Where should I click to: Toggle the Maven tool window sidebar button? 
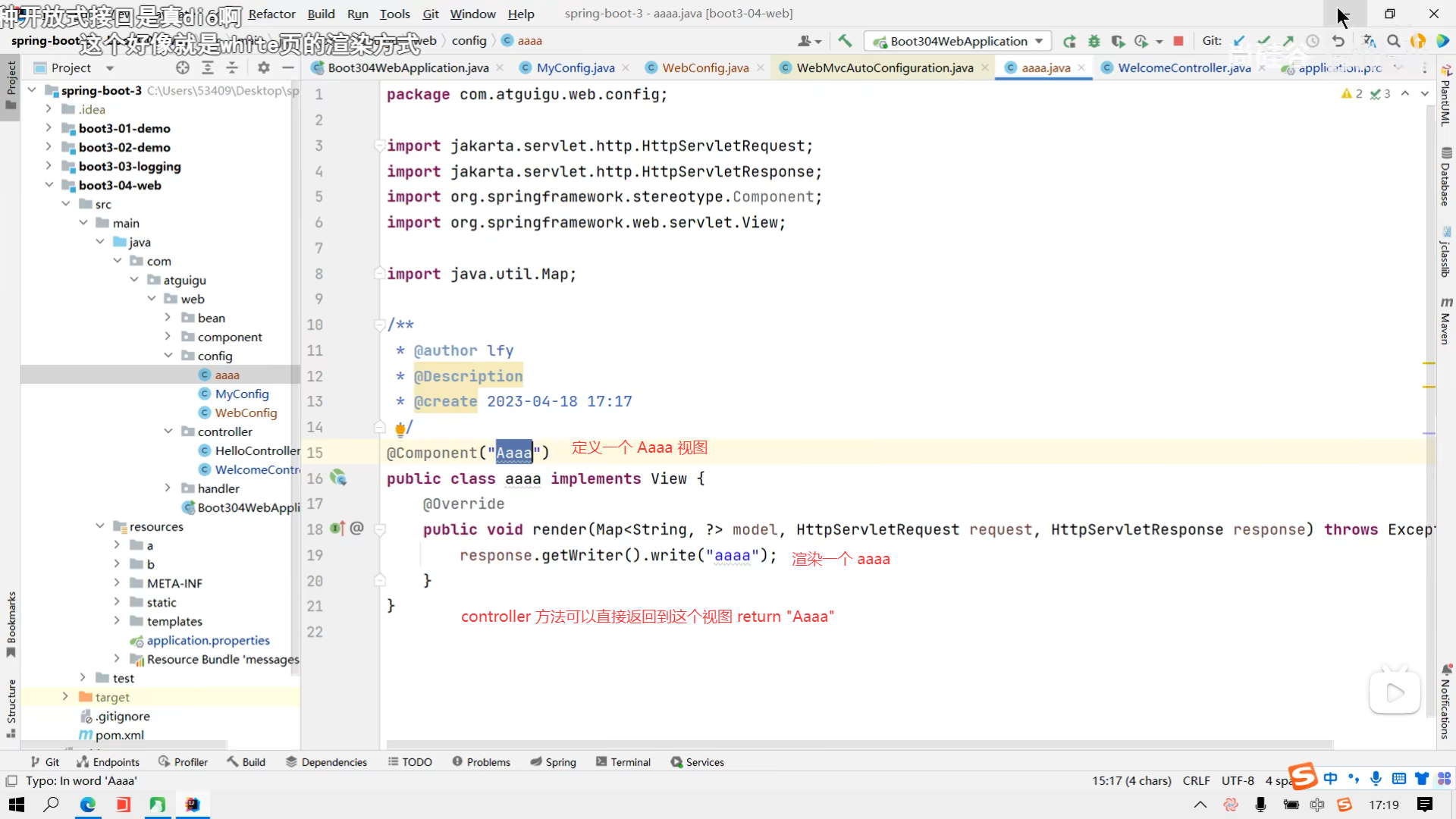tap(1445, 322)
